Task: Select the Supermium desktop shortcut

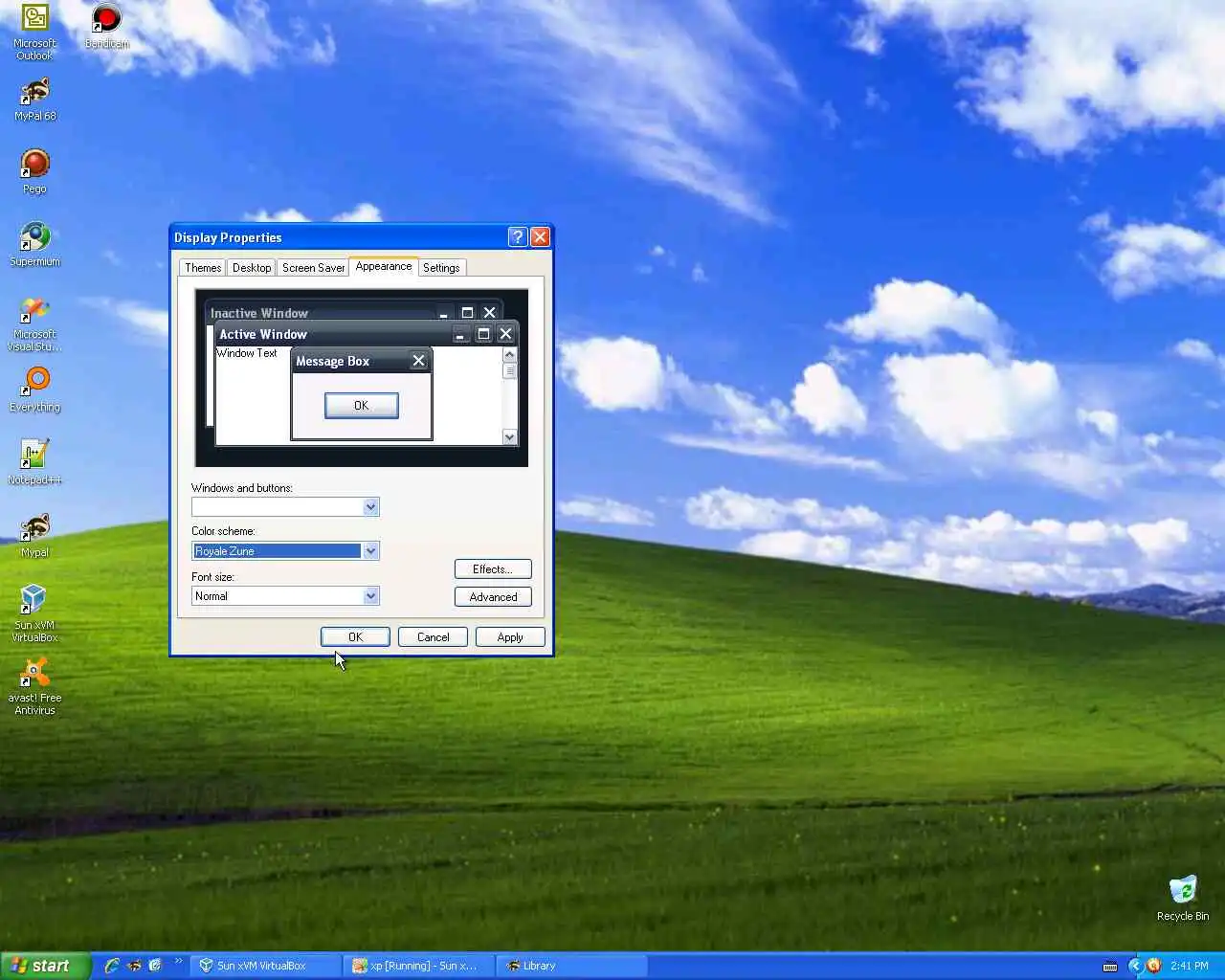Action: 34,245
